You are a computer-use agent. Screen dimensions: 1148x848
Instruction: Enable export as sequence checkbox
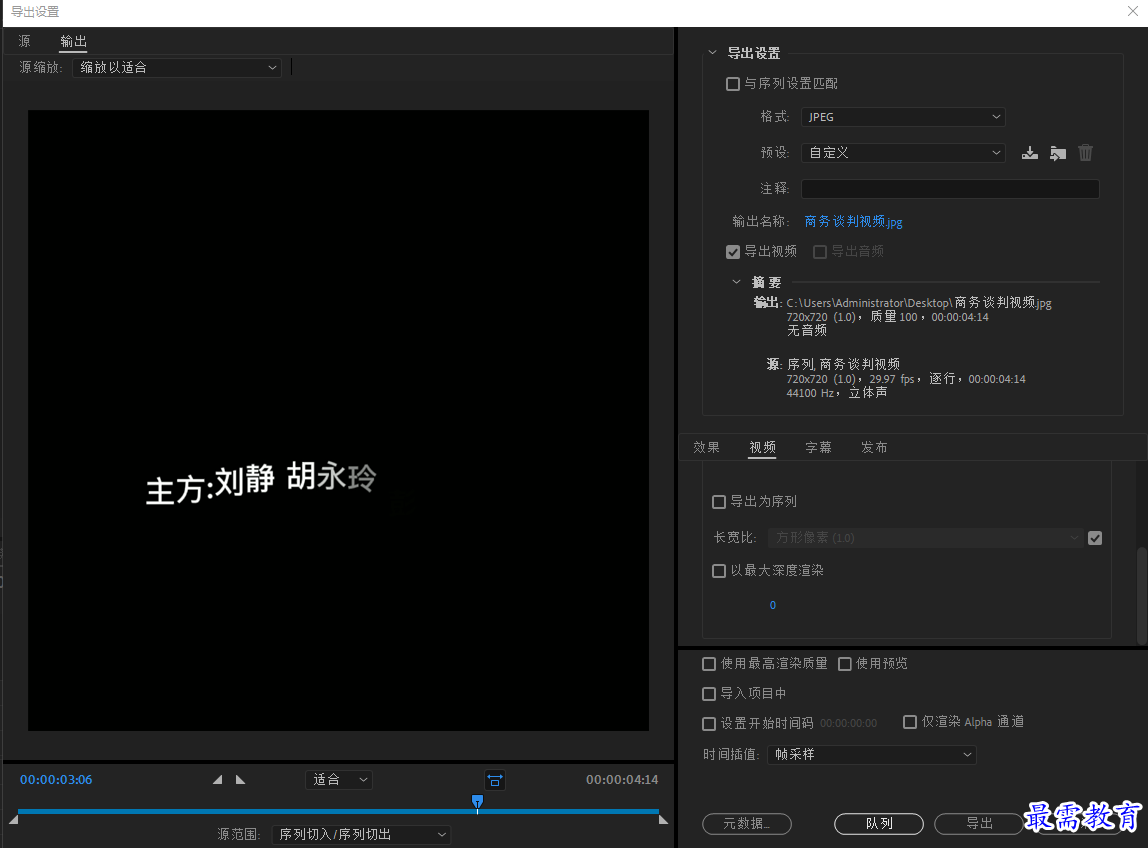tap(718, 502)
